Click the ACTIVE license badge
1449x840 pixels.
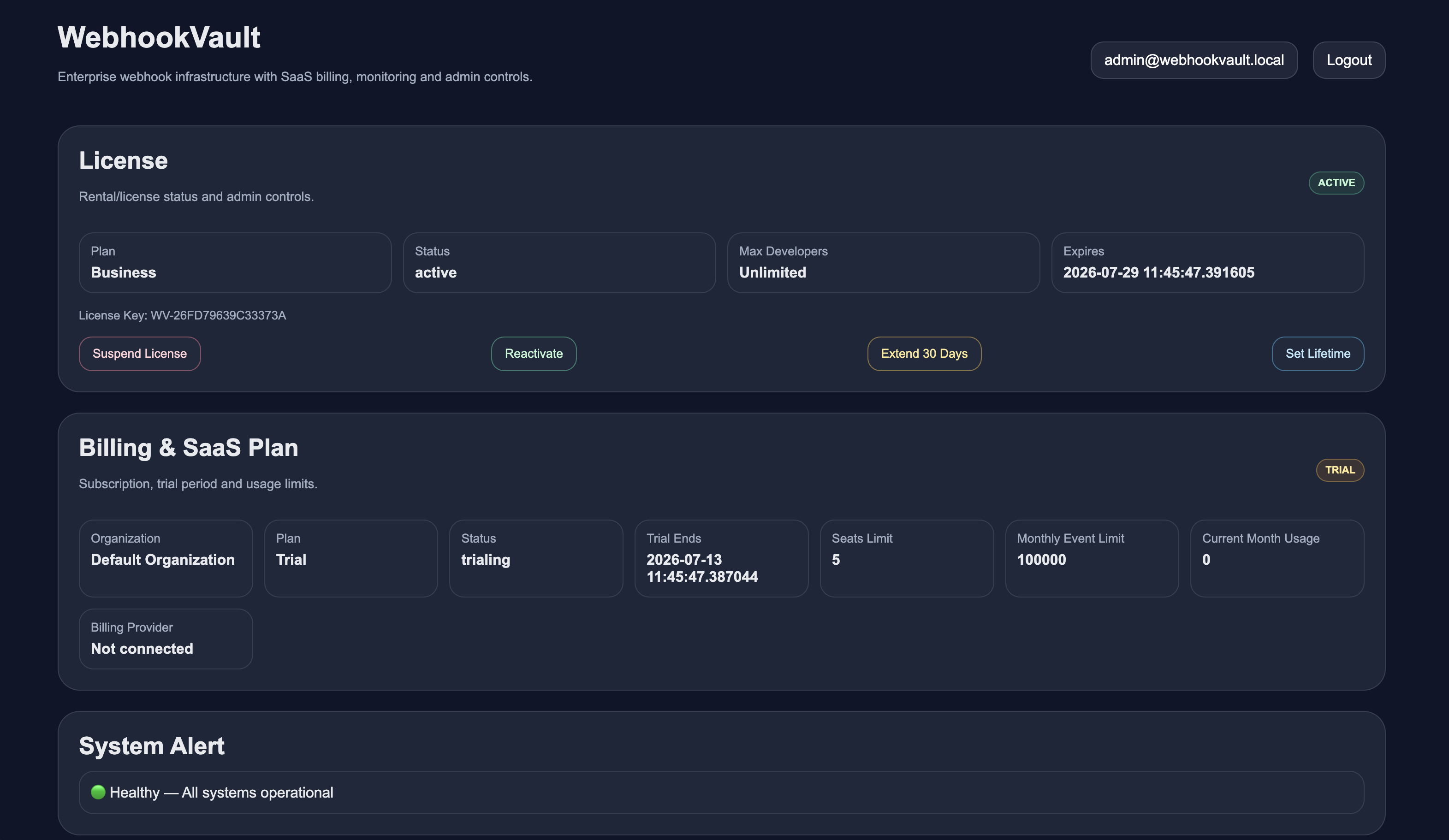(x=1336, y=183)
